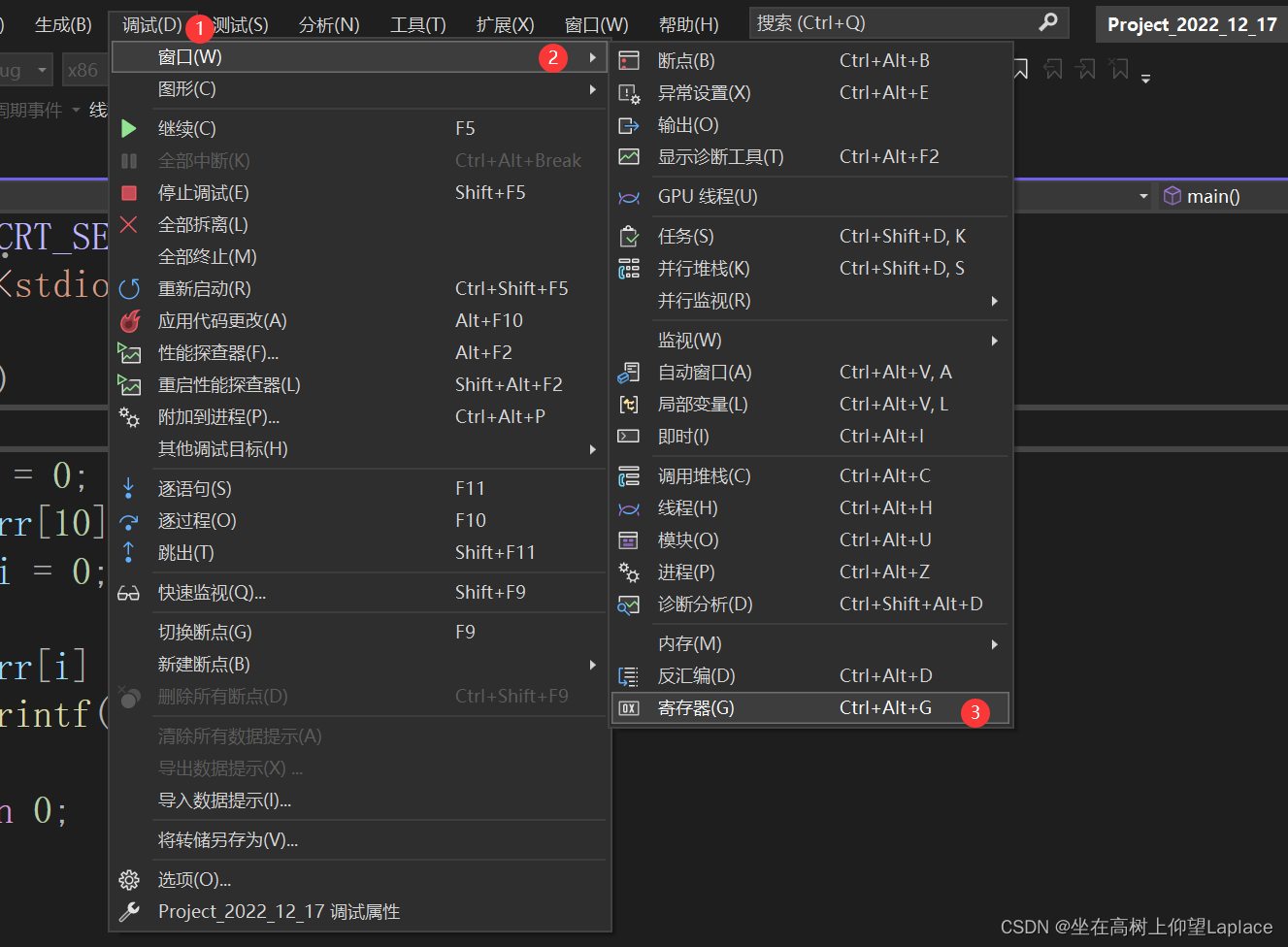The height and width of the screenshot is (947, 1288).
Task: Click the Restart Performance Profiler (重启性能探查器) icon
Action: 129,385
